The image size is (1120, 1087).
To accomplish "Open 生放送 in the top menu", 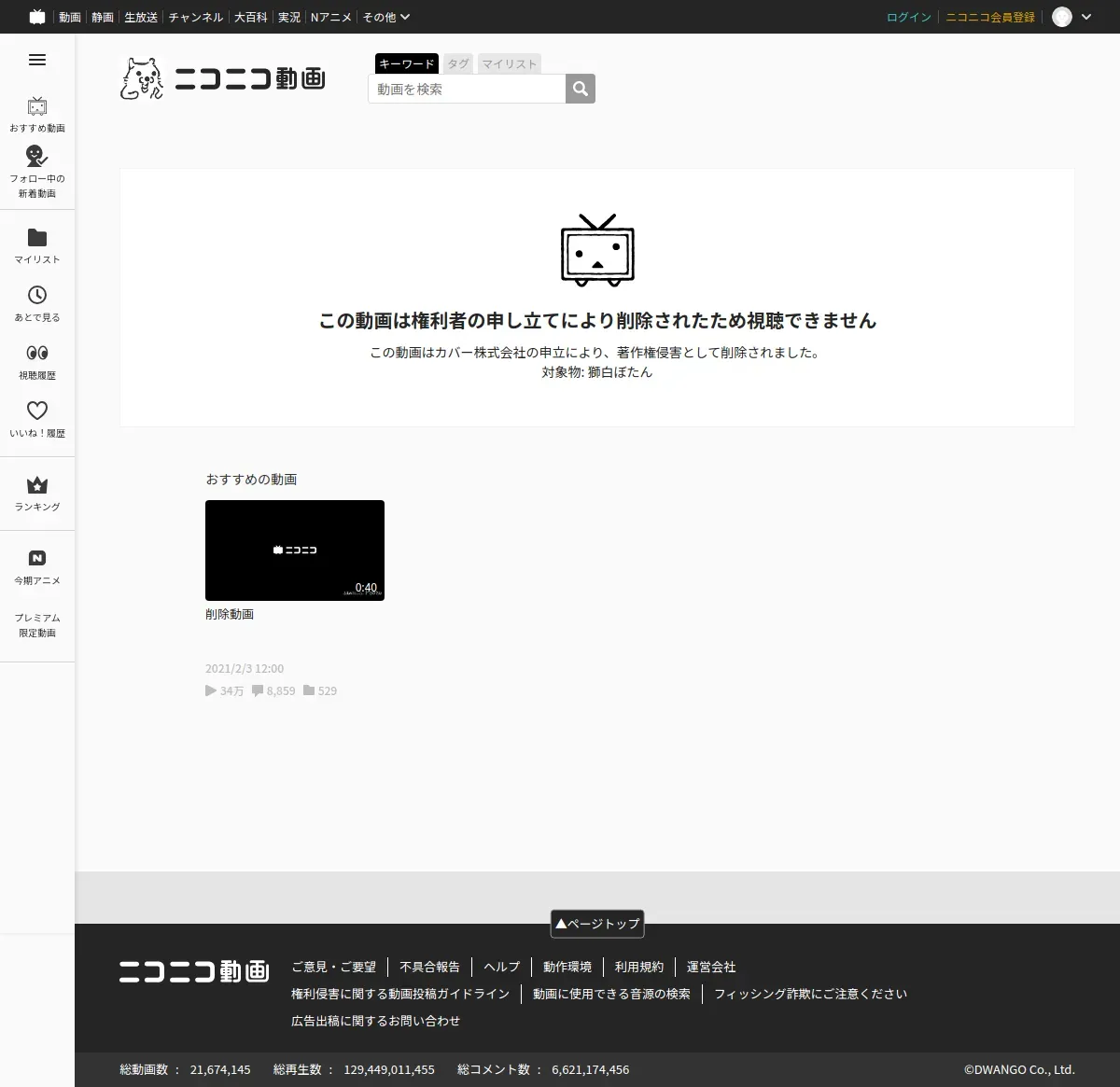I will [x=141, y=17].
